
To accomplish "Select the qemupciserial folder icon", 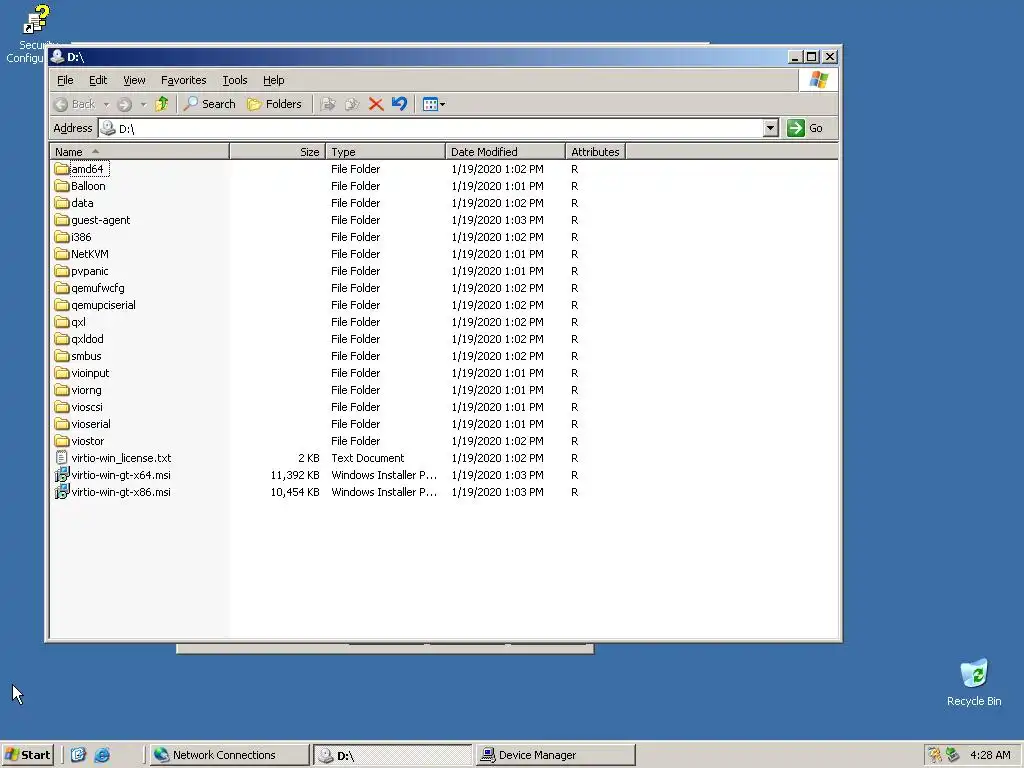I will pos(62,305).
